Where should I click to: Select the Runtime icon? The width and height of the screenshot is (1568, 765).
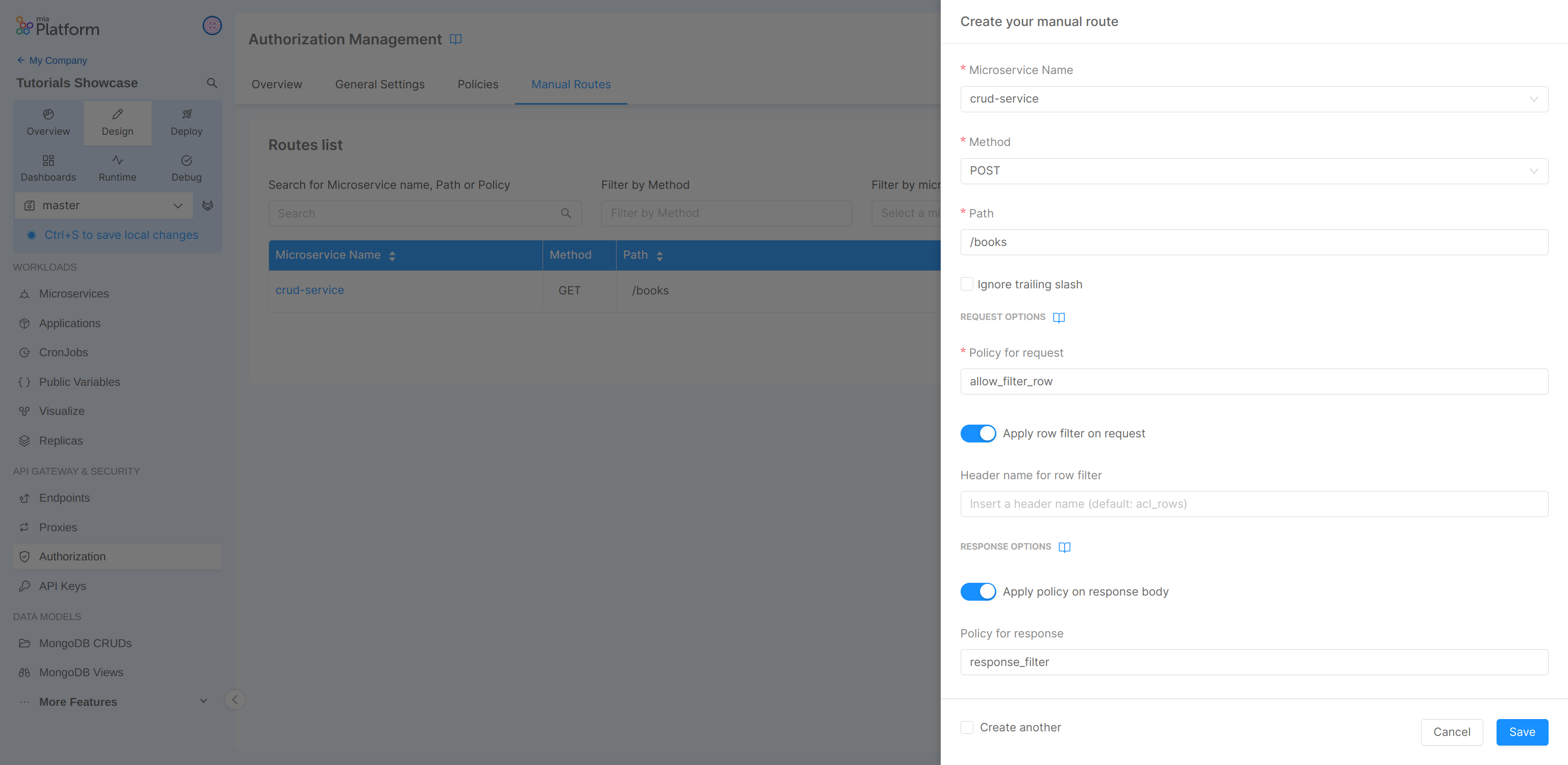click(117, 167)
